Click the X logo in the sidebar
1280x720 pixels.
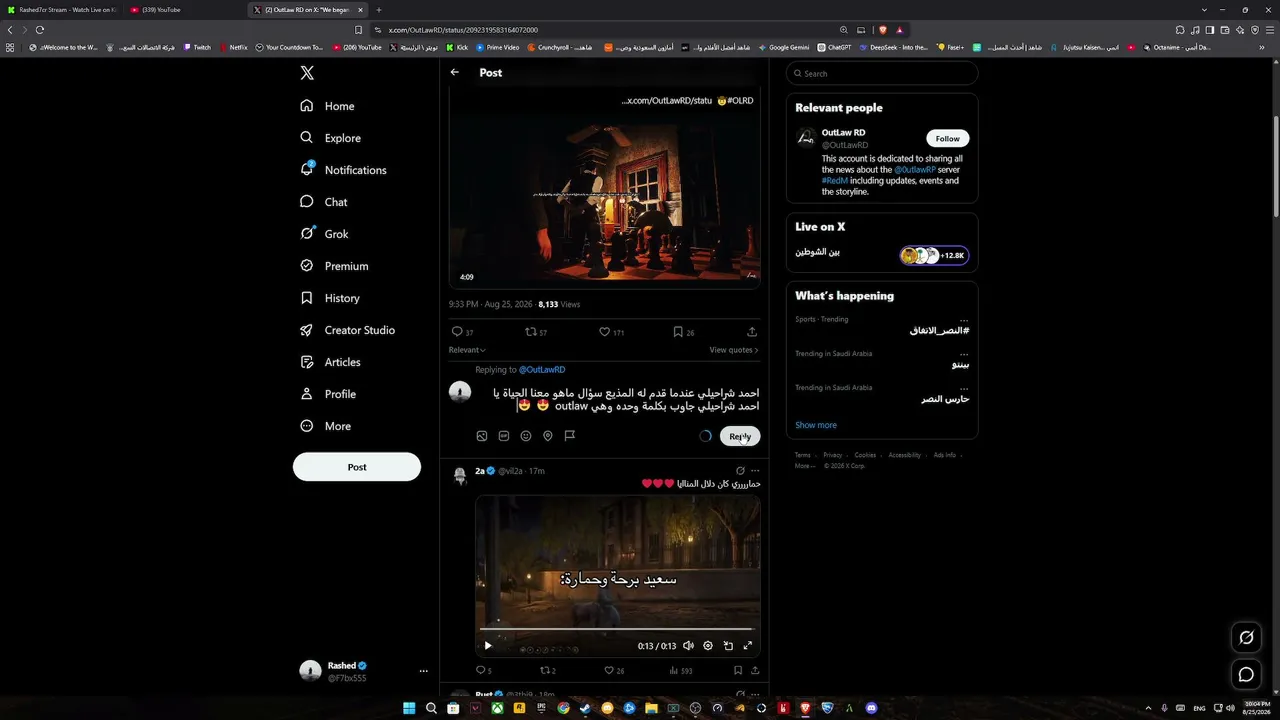click(x=307, y=73)
